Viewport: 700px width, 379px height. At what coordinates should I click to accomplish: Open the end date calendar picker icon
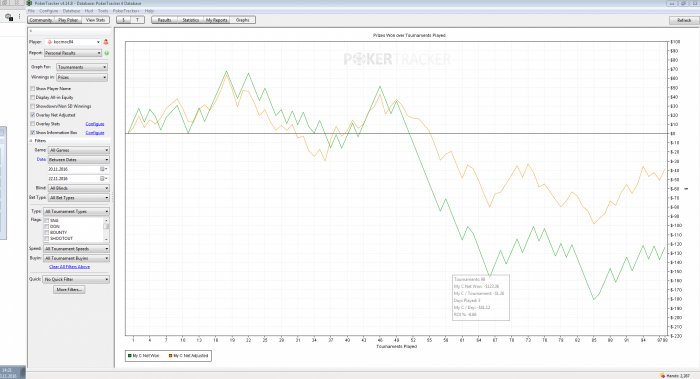click(x=103, y=179)
